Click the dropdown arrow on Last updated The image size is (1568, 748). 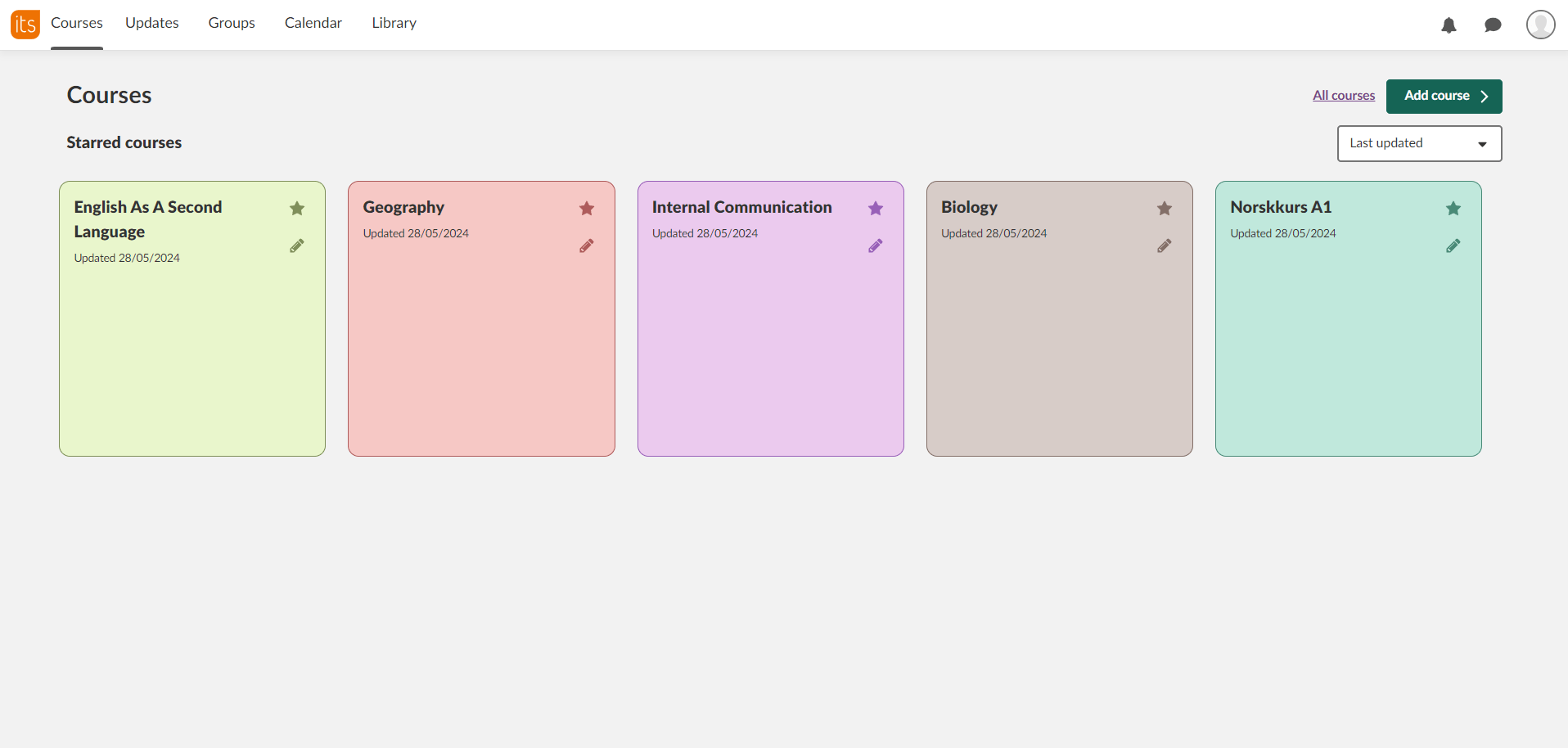[x=1482, y=143]
